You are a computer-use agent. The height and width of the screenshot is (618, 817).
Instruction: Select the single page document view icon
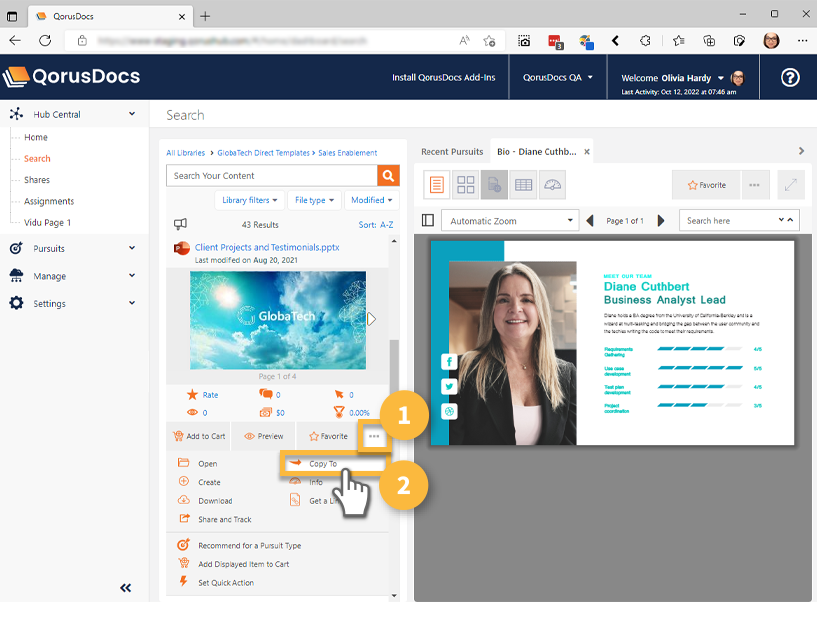point(437,184)
